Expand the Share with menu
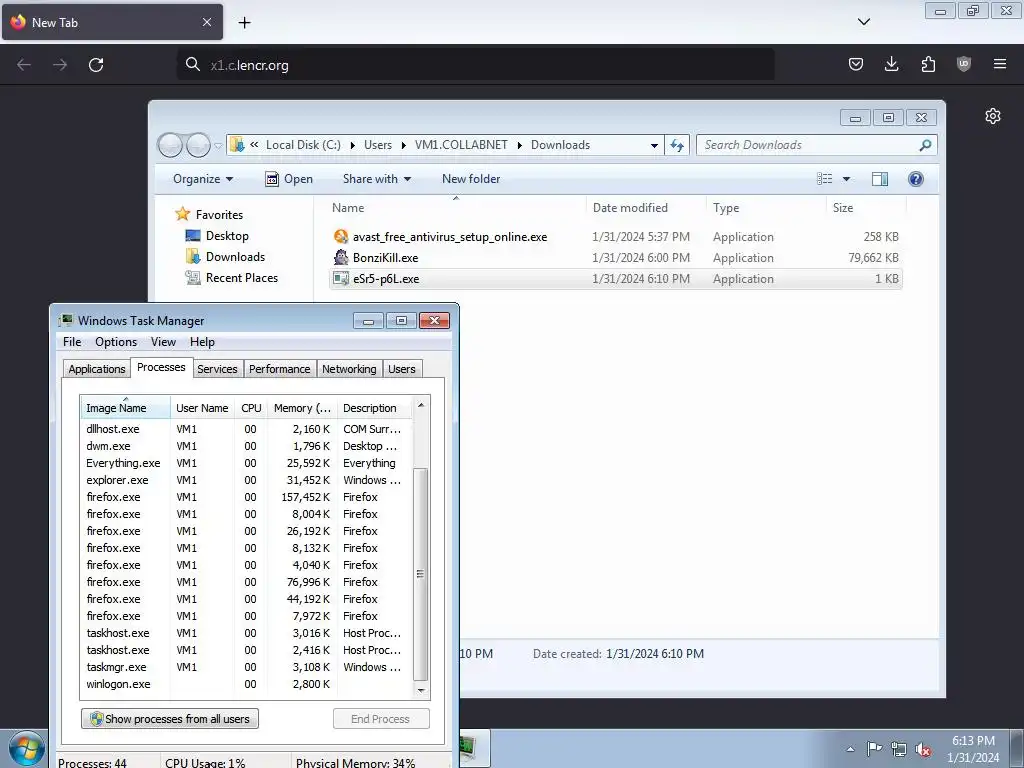This screenshot has height=768, width=1024. coord(377,179)
